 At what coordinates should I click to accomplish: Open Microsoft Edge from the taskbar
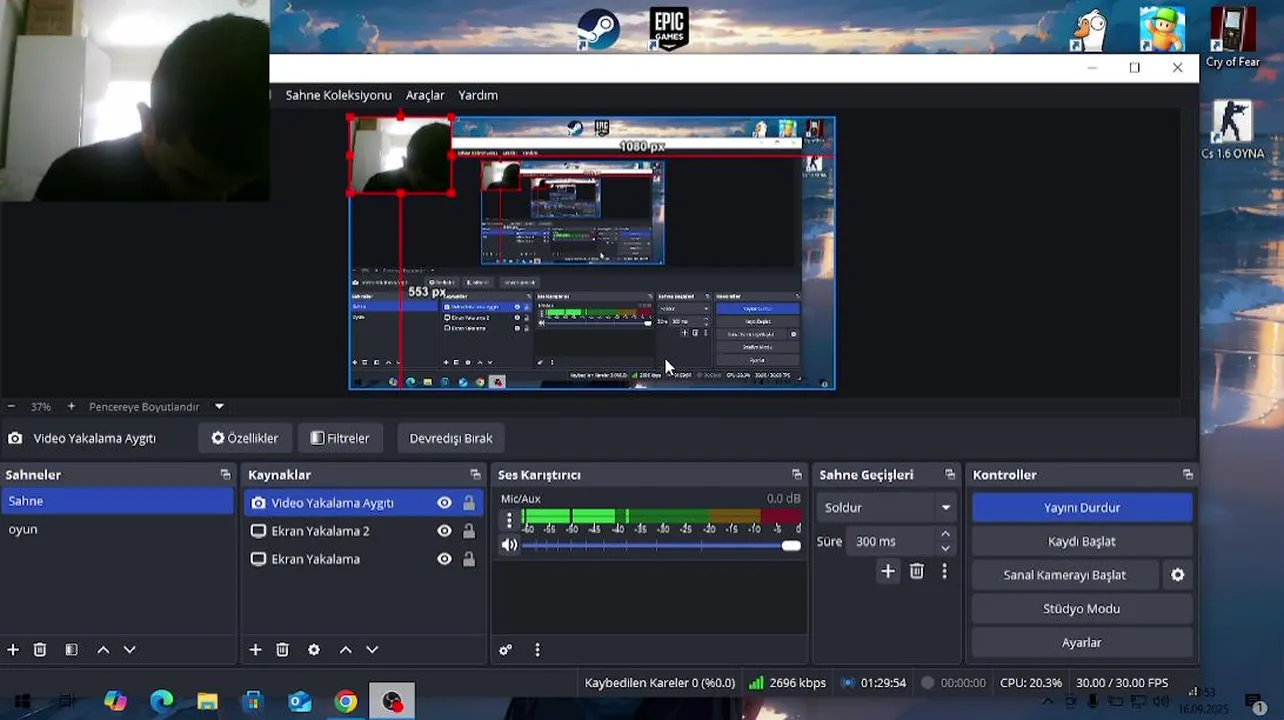pos(162,702)
